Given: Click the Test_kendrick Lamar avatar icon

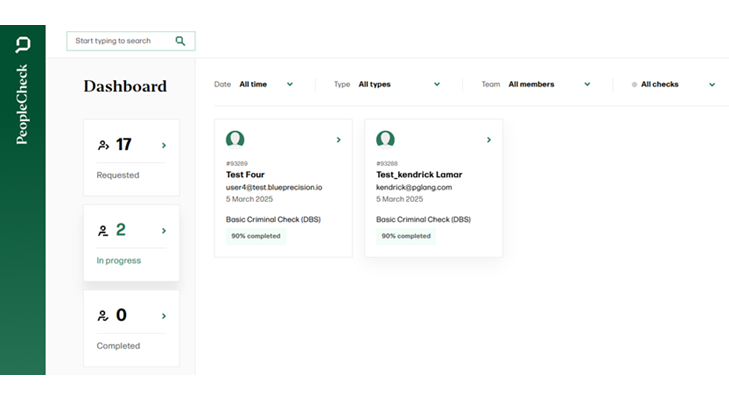Looking at the screenshot, I should point(385,139).
